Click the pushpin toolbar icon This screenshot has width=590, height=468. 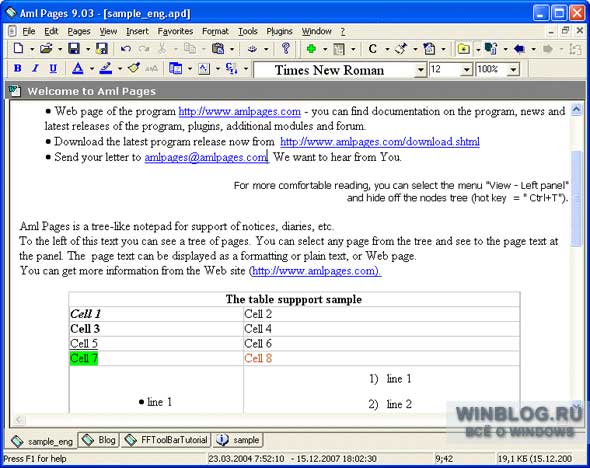401,49
